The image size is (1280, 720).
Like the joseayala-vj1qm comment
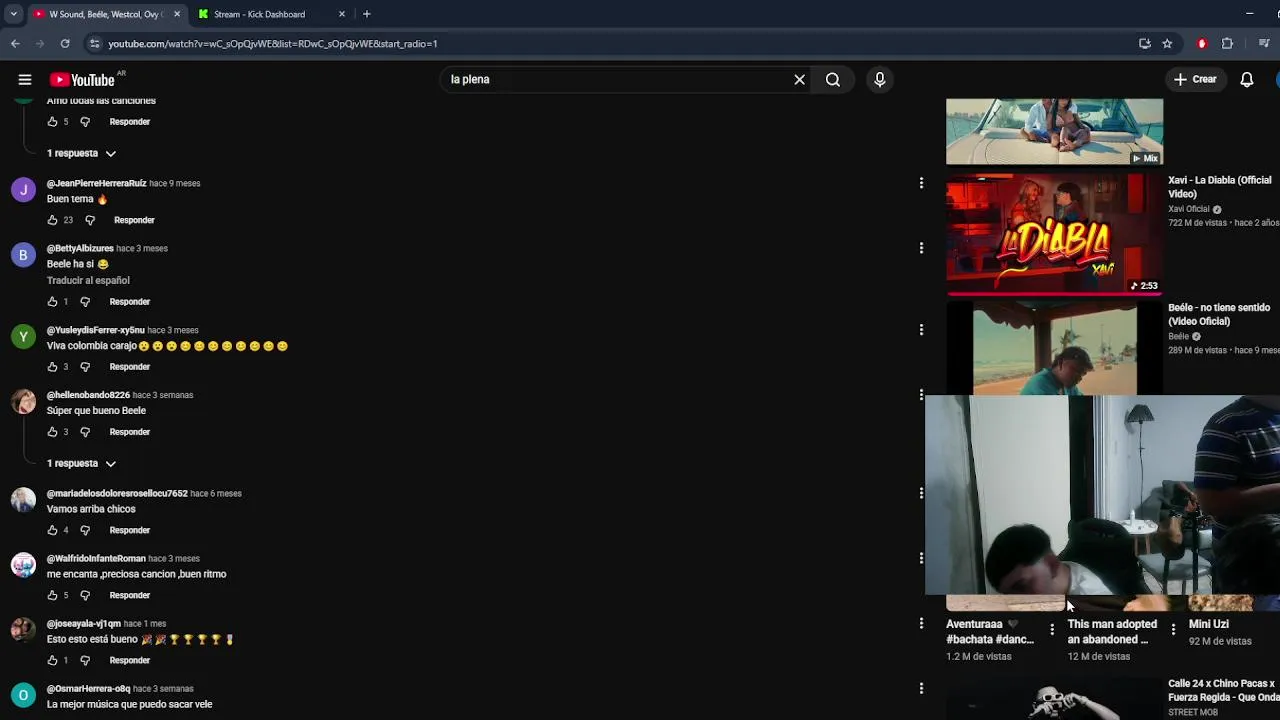click(52, 660)
